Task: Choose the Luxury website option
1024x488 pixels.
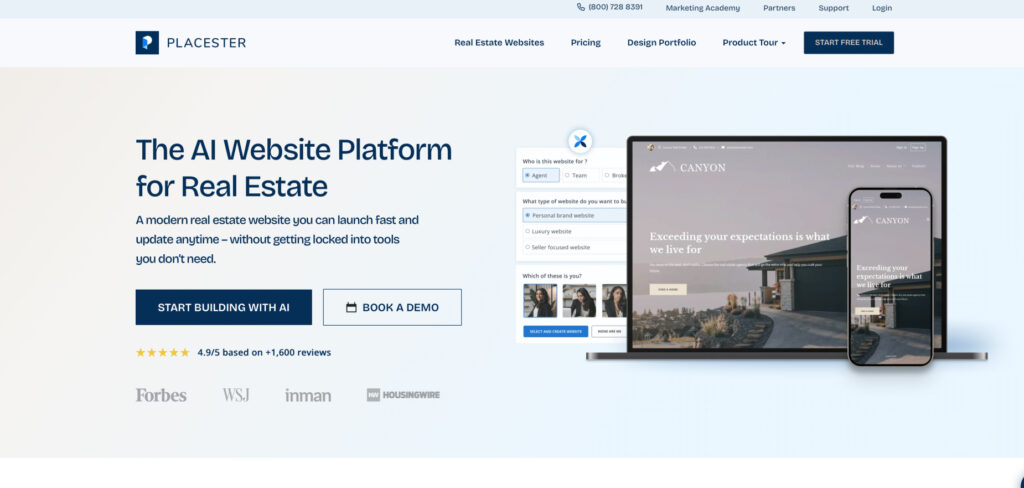Action: (575, 231)
